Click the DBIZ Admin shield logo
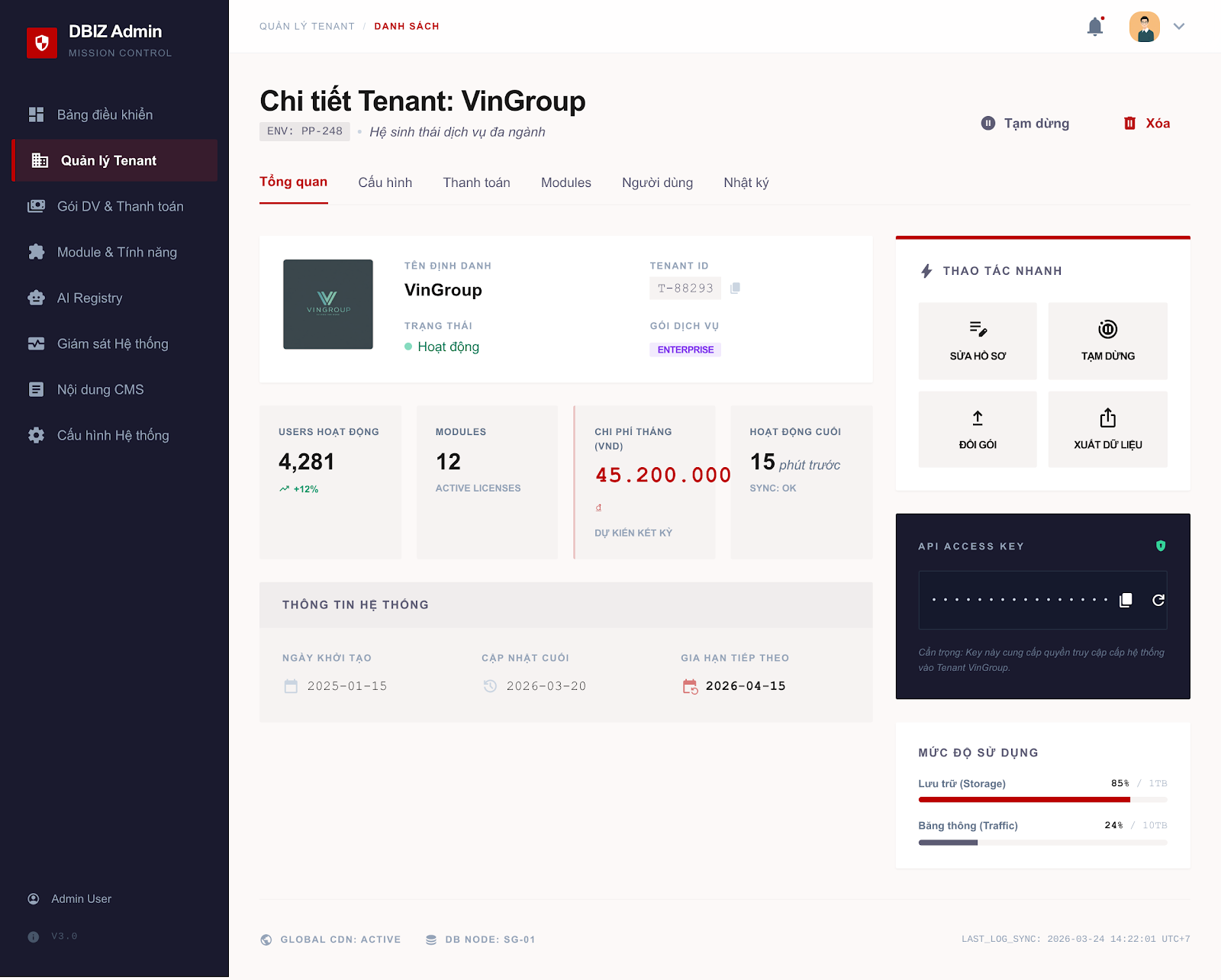 42,43
